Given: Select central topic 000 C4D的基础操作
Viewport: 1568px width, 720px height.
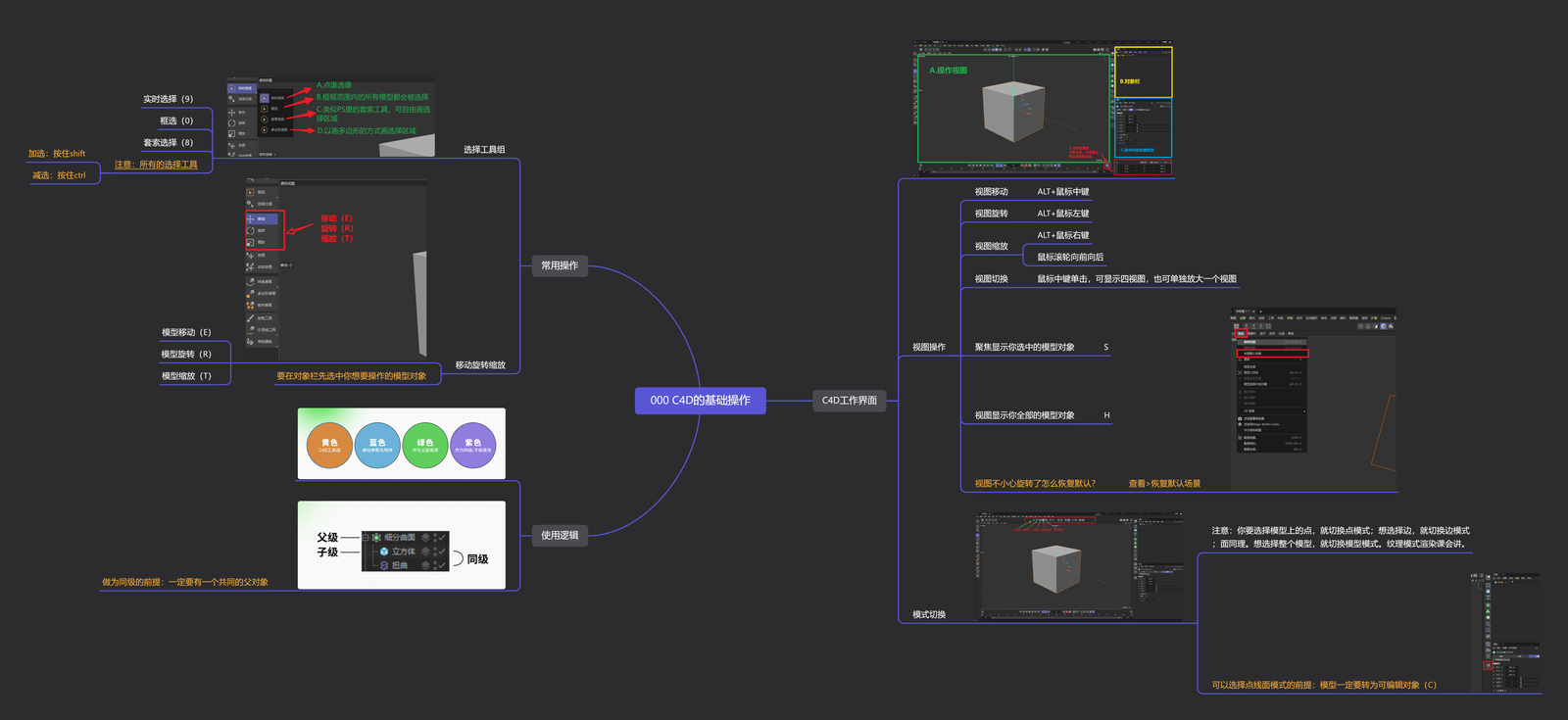Looking at the screenshot, I should (700, 400).
